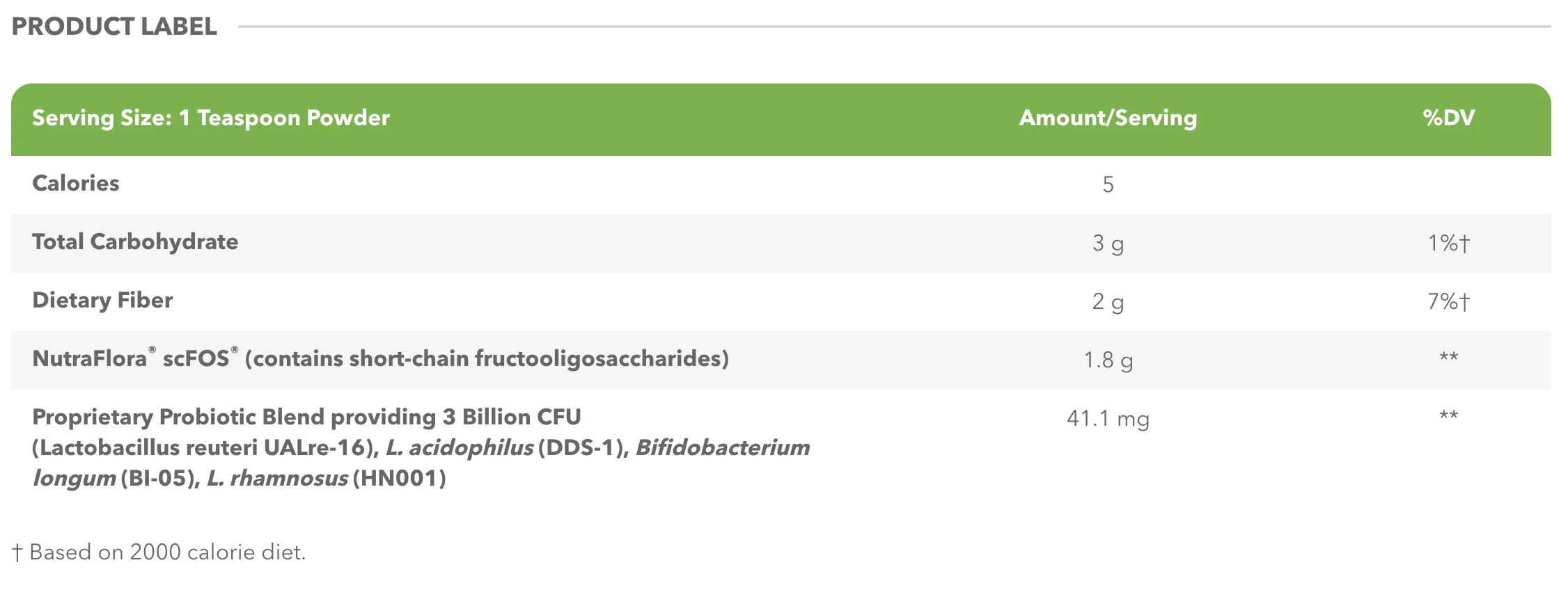1568x590 pixels.
Task: Select the Dietary Fiber label
Action: (x=102, y=300)
